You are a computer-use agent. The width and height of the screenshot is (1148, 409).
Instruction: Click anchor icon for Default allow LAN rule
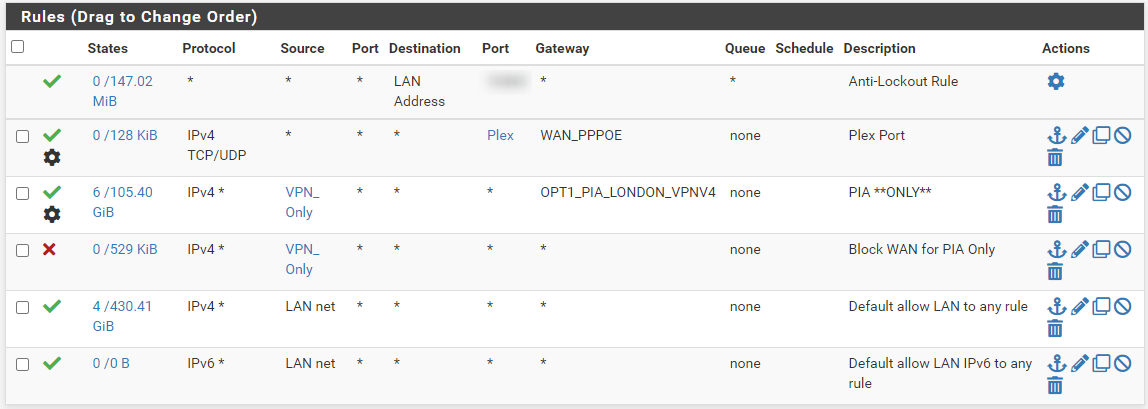(x=1055, y=307)
